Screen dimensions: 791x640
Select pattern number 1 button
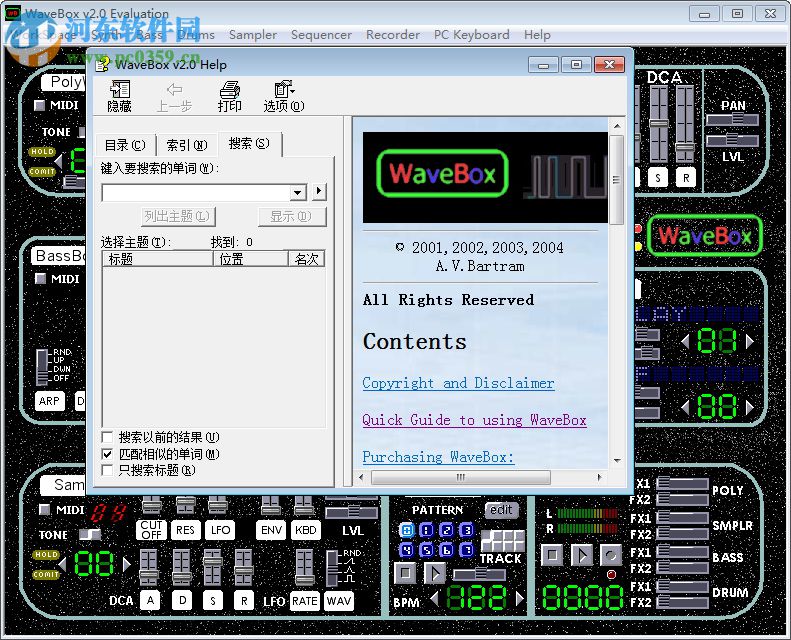tap(427, 530)
